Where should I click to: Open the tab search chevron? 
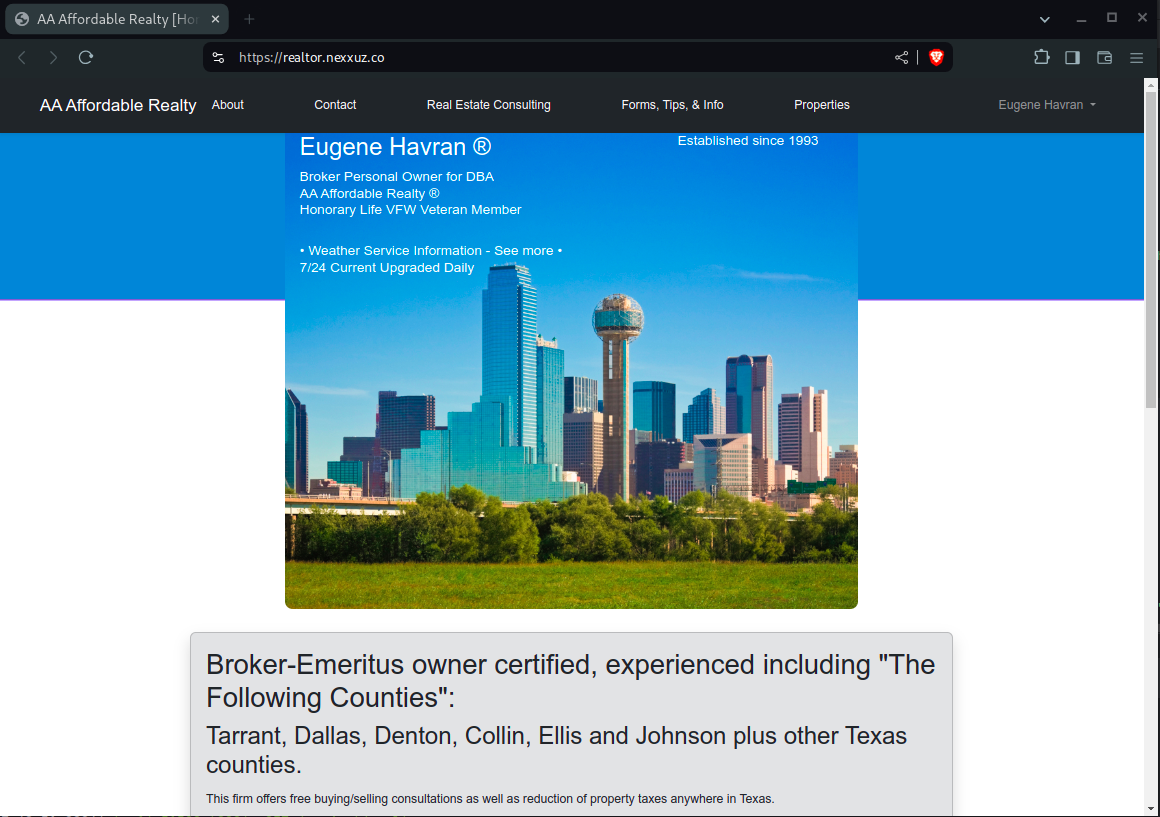(1045, 19)
